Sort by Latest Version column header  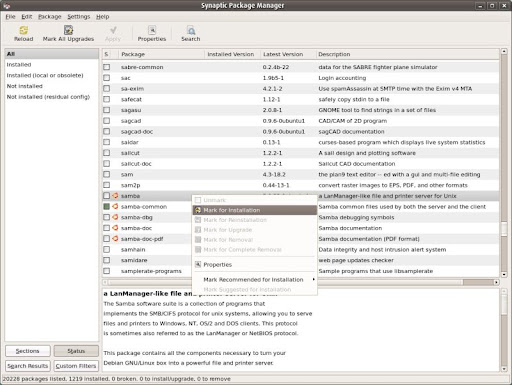pos(288,54)
